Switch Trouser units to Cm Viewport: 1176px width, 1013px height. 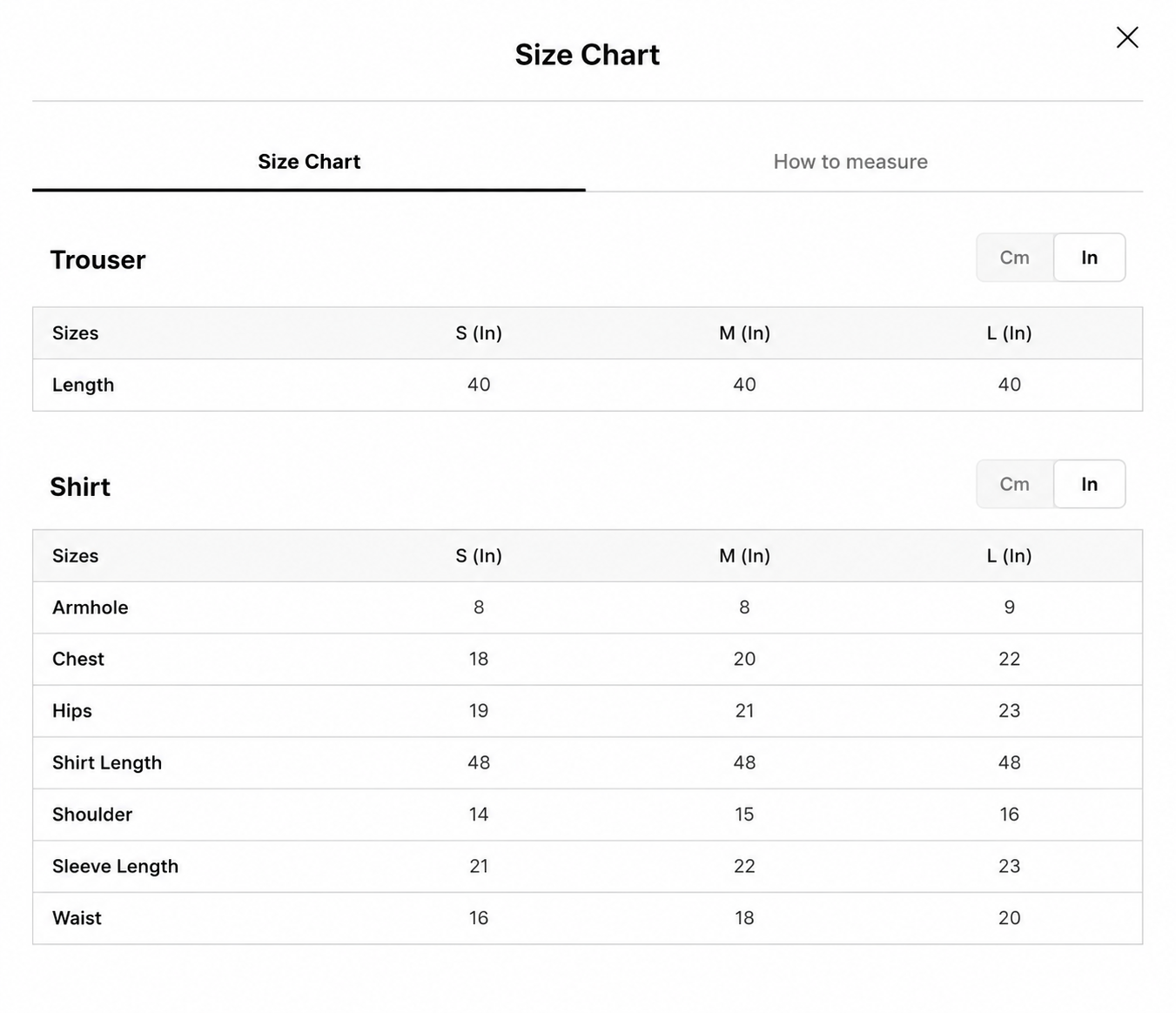pos(1014,258)
